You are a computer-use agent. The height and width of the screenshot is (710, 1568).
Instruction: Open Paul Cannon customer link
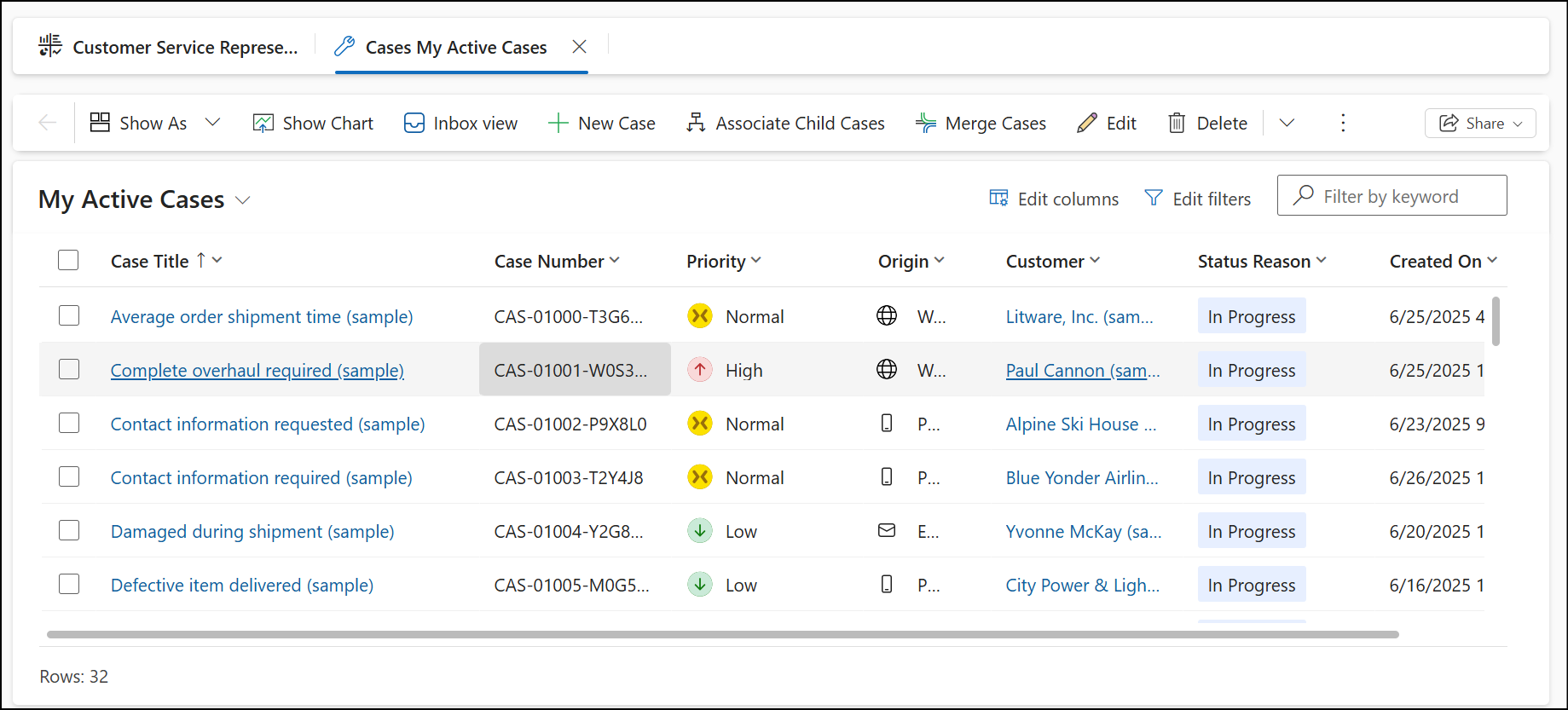(x=1083, y=370)
